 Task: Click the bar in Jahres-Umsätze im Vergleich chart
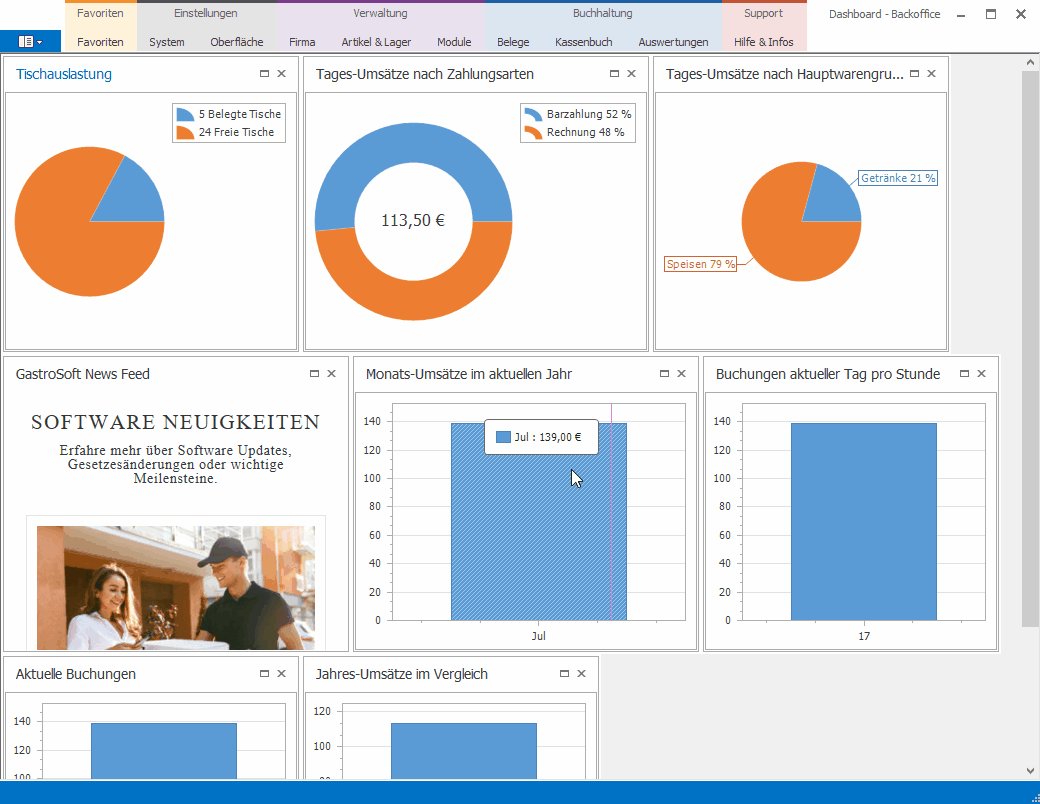pyautogui.click(x=464, y=751)
